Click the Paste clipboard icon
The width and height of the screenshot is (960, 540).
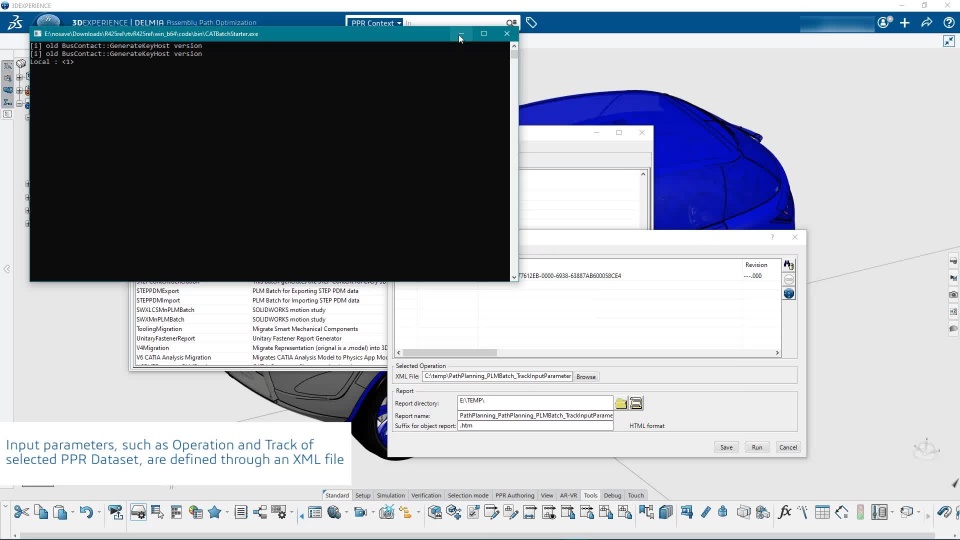click(x=60, y=512)
